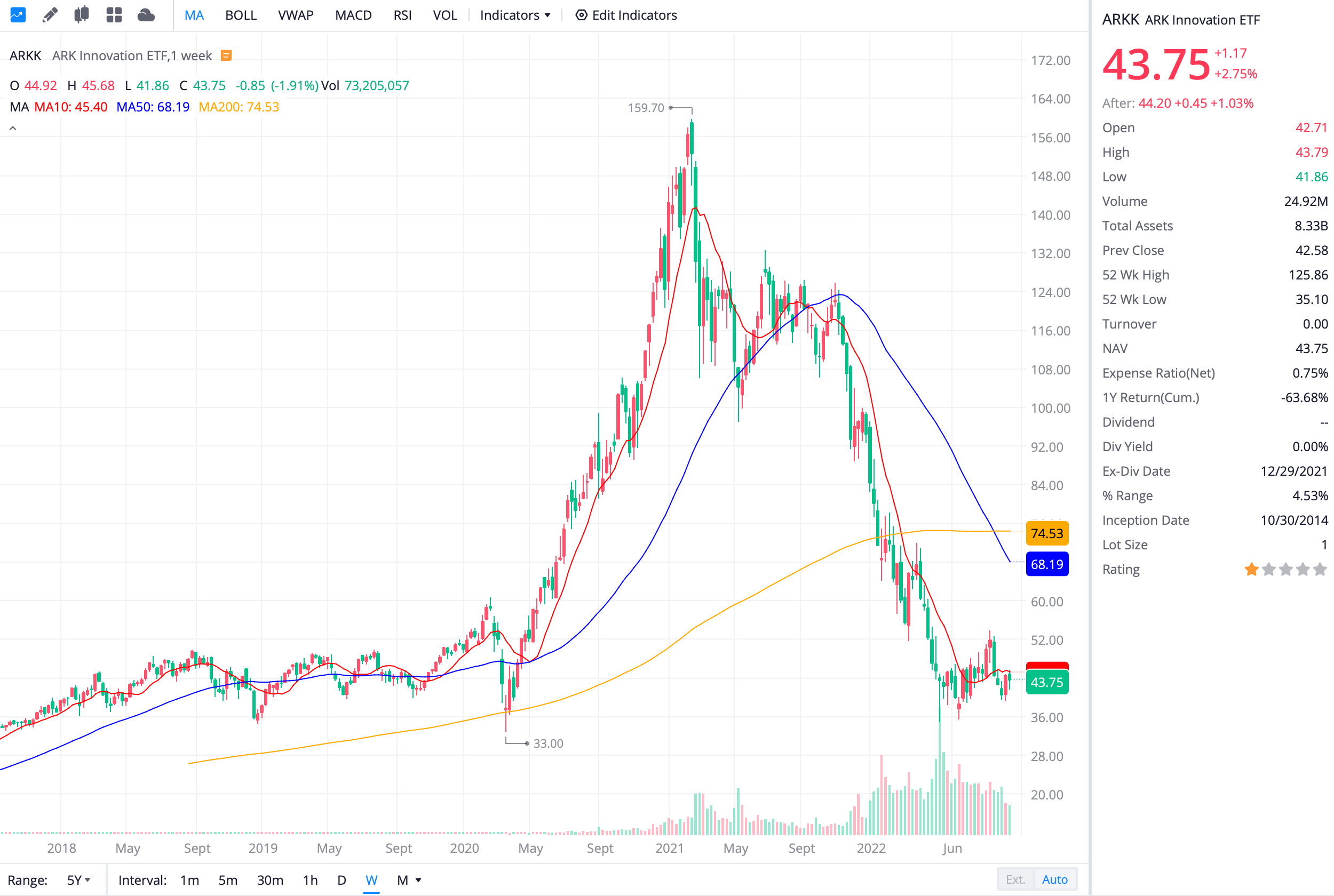Collapse the MA legend with the caret
Image resolution: width=1334 pixels, height=896 pixels.
13,129
